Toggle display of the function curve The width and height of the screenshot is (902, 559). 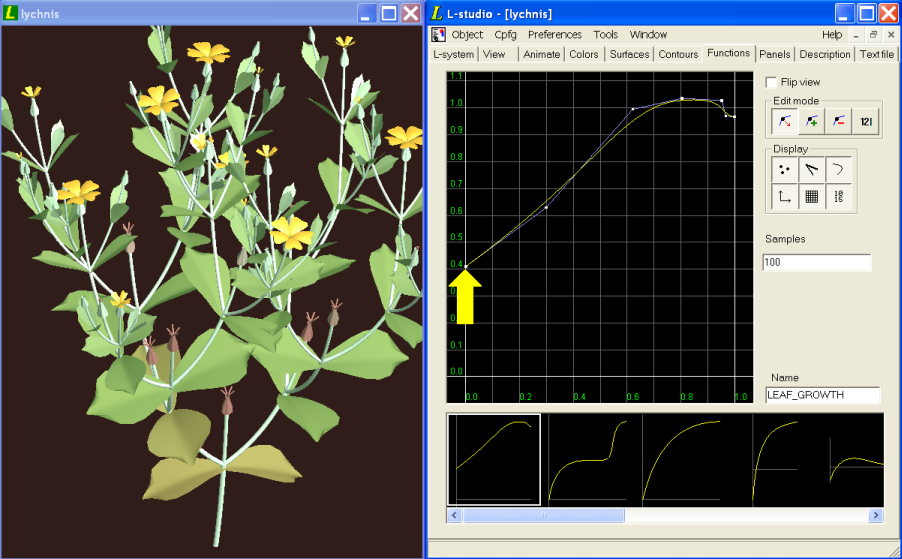click(839, 170)
